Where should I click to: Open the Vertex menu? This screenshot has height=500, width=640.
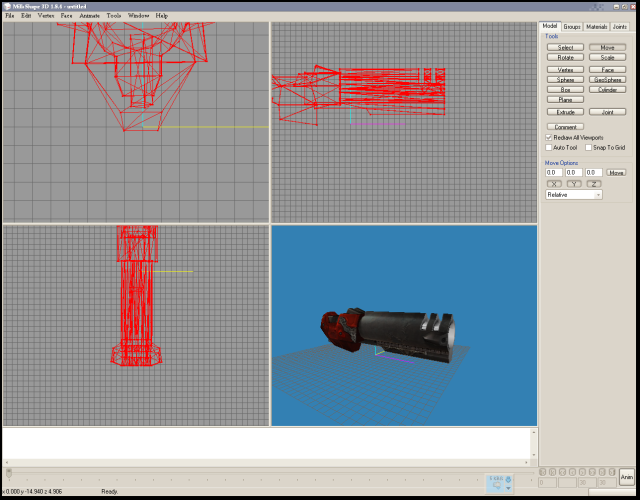(46, 16)
